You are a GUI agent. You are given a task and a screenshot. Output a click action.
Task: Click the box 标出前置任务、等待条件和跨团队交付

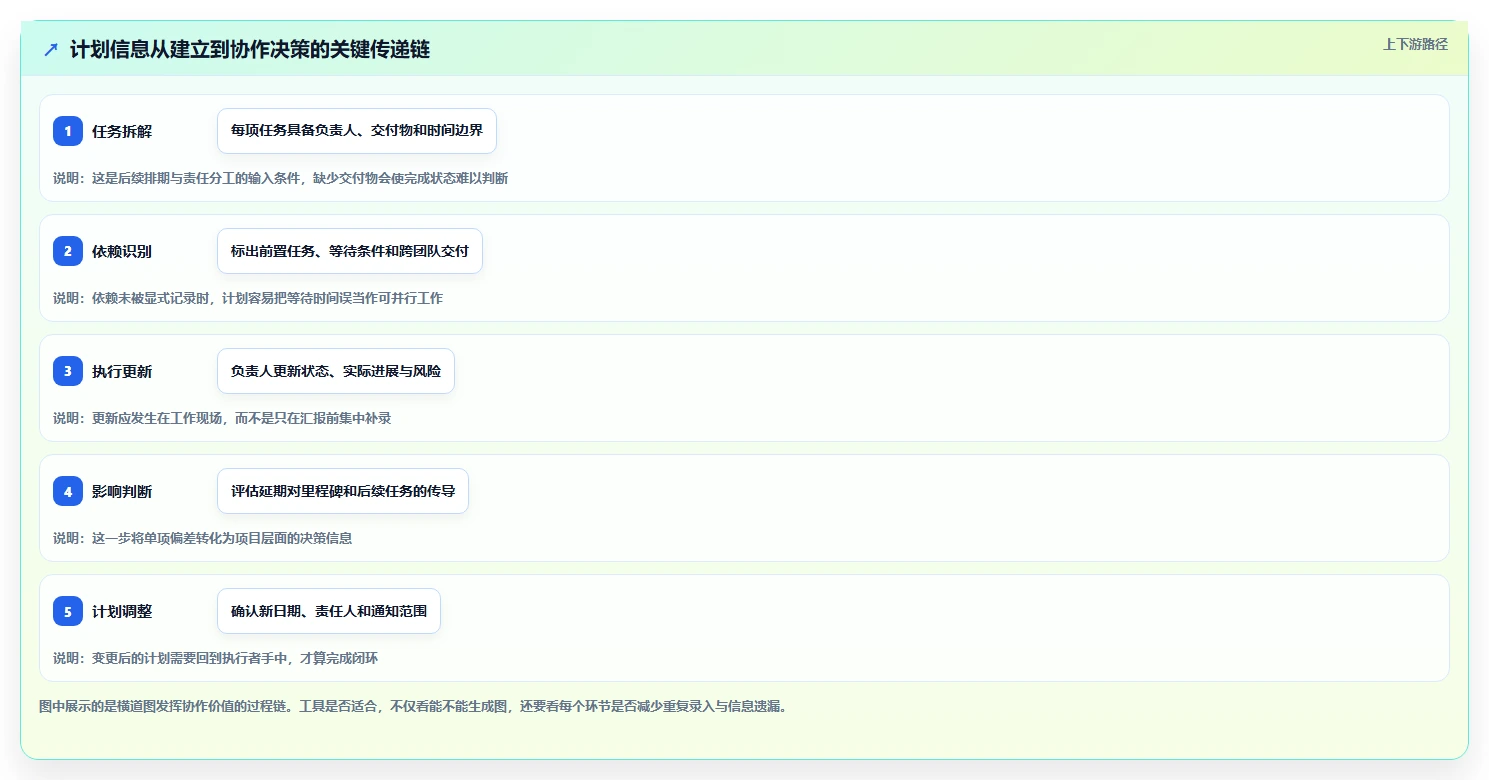pos(350,251)
